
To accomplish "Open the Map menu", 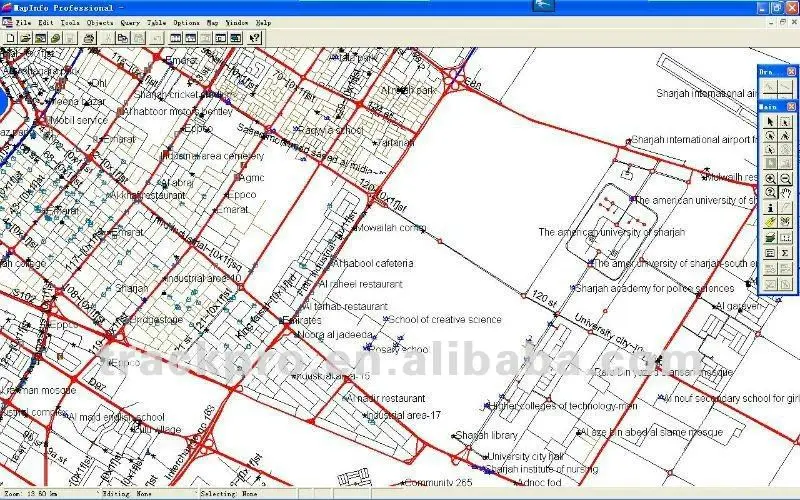I will [x=212, y=22].
